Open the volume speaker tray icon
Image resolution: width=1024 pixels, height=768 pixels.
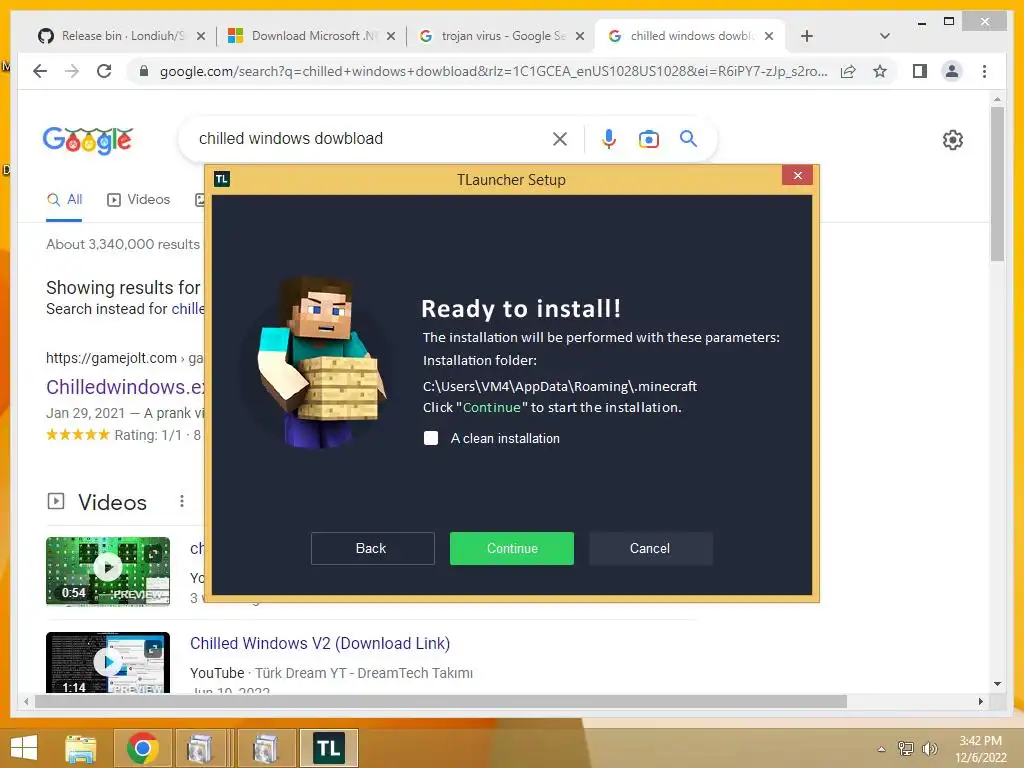929,748
